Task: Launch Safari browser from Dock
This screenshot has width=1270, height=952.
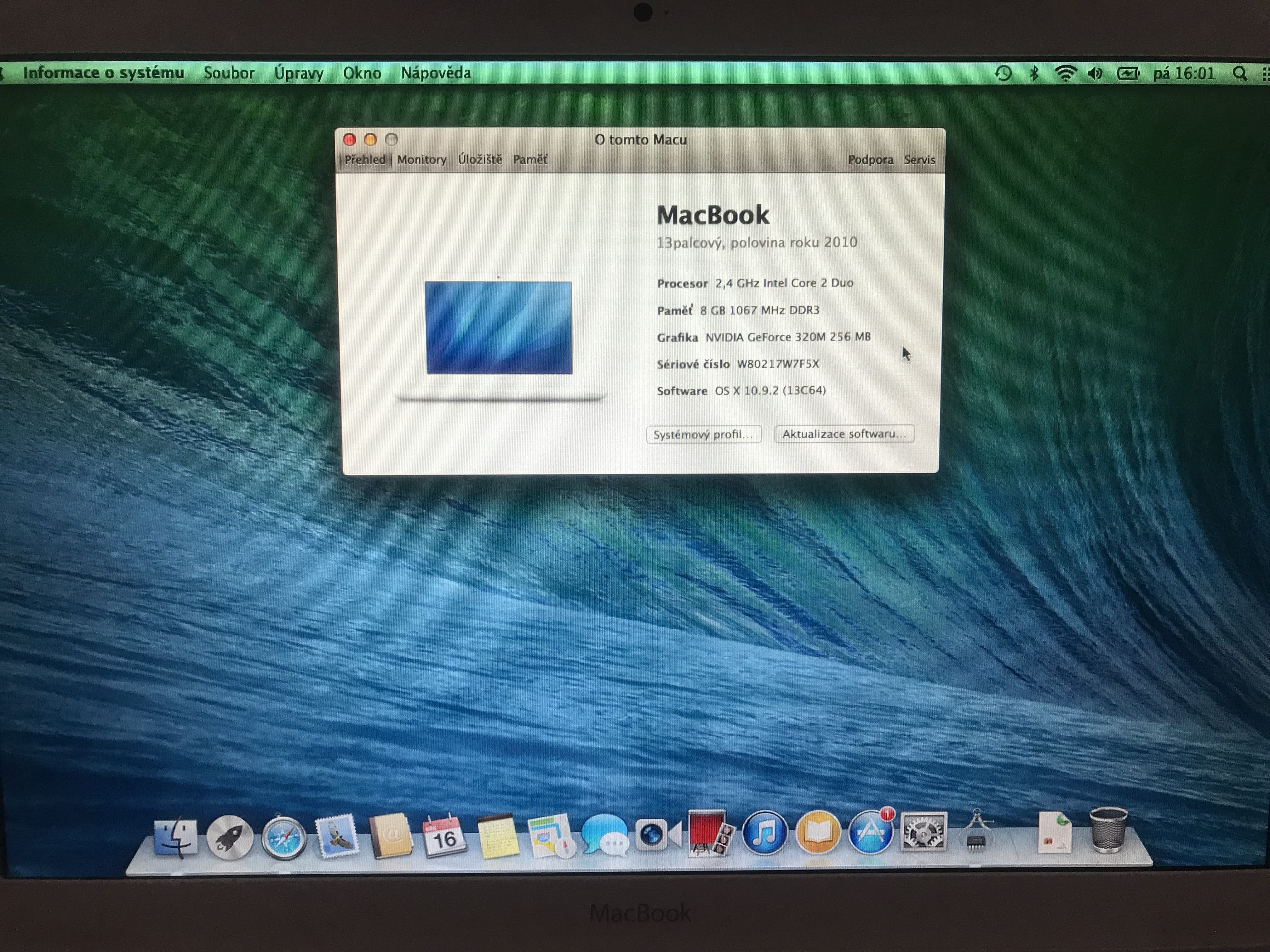Action: tap(283, 838)
